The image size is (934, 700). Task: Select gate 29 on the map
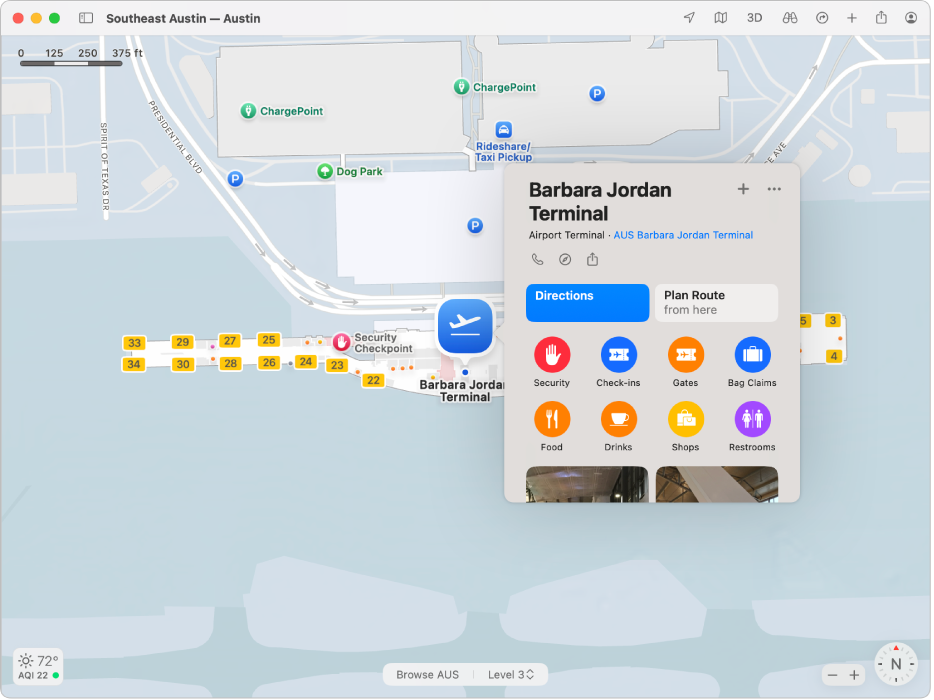(183, 342)
